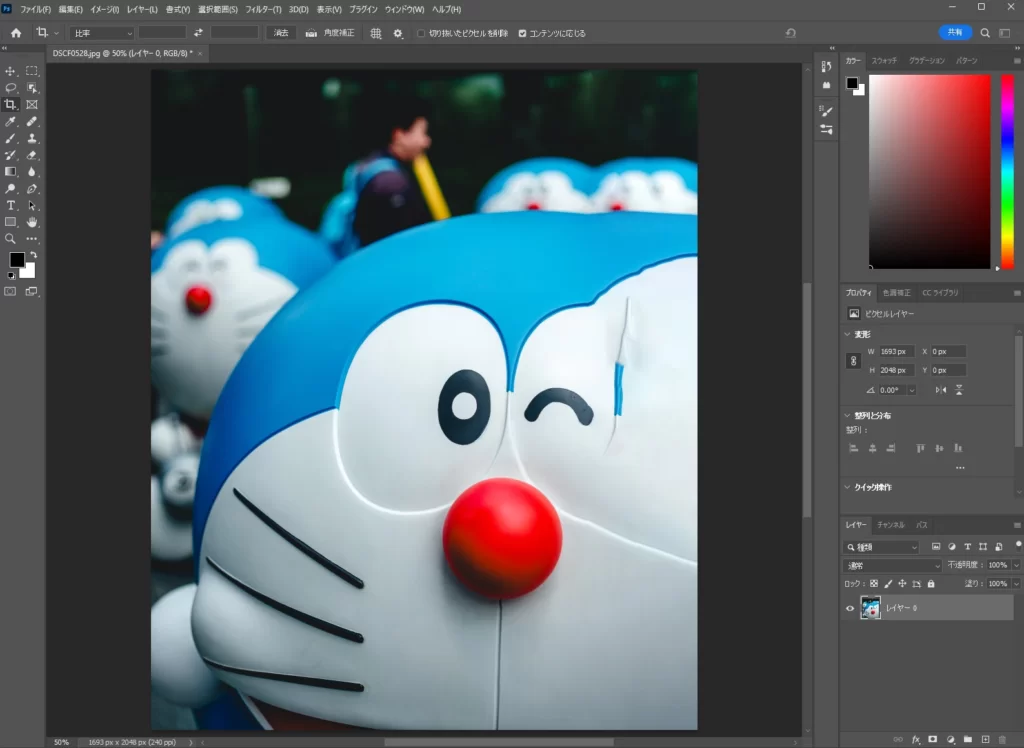1024x748 pixels.
Task: Open the フィルター(T) menu
Action: pos(263,10)
